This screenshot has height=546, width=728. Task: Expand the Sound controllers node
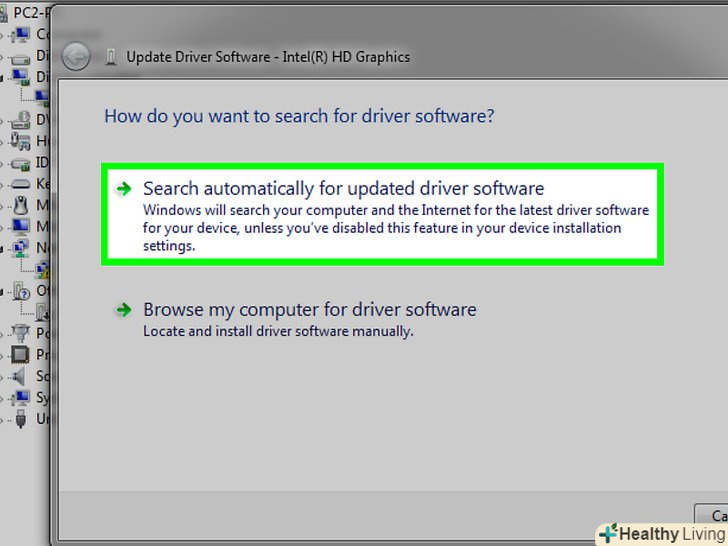(x=2, y=377)
